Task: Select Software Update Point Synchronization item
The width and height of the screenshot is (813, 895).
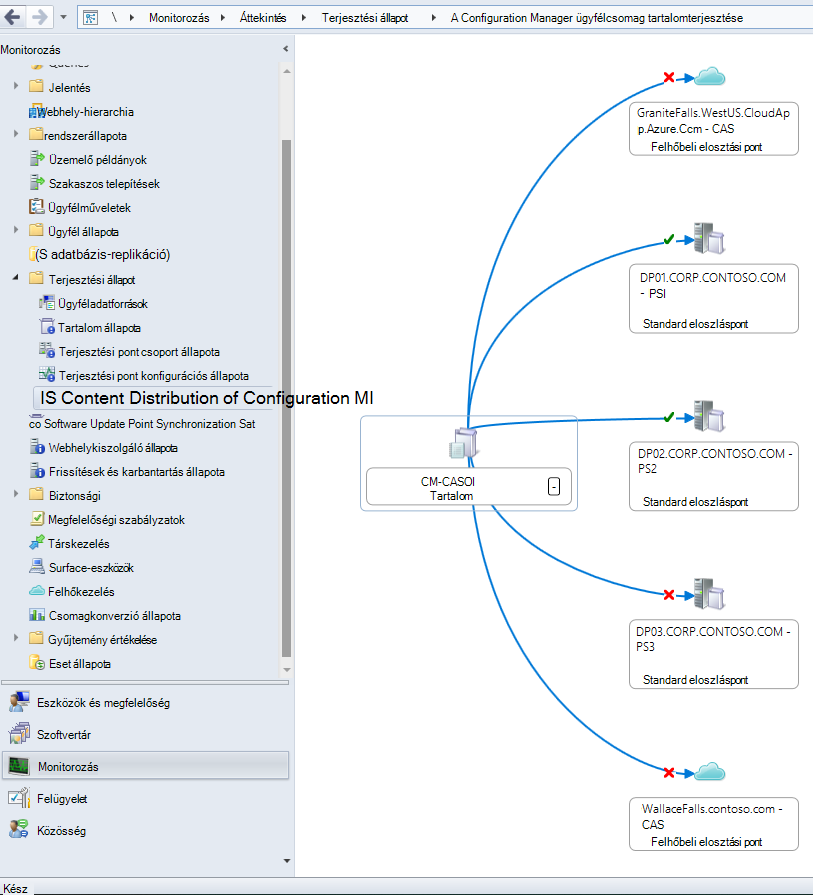Action: 142,424
